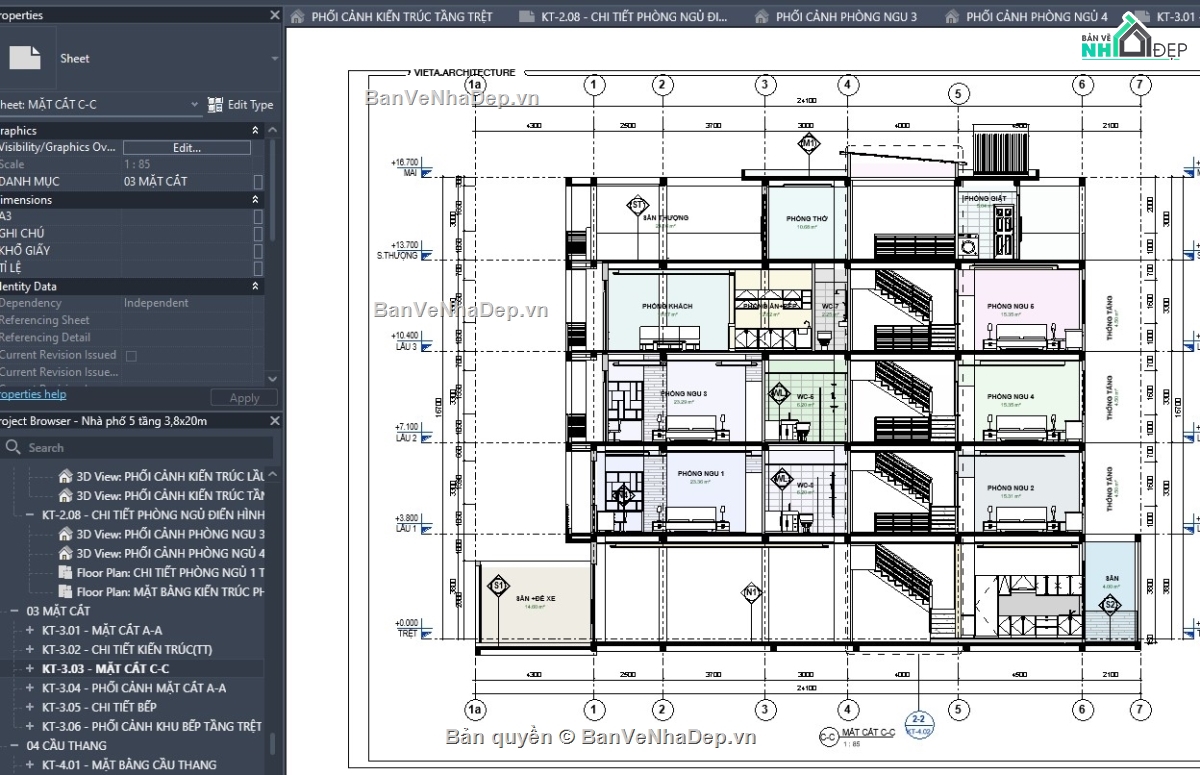Toggle the A3 parameter checkbox

(x=258, y=216)
